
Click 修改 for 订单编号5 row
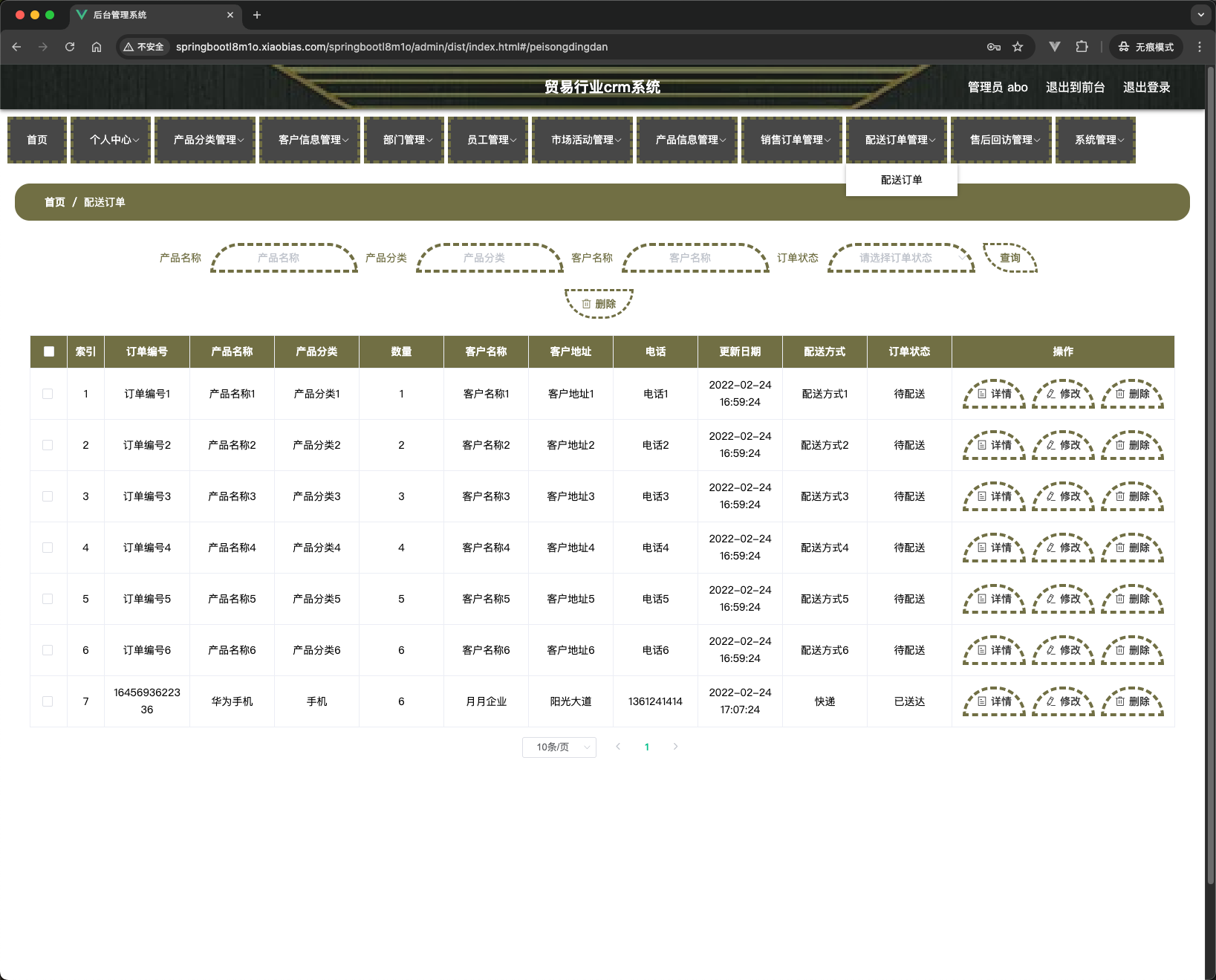coord(1063,599)
